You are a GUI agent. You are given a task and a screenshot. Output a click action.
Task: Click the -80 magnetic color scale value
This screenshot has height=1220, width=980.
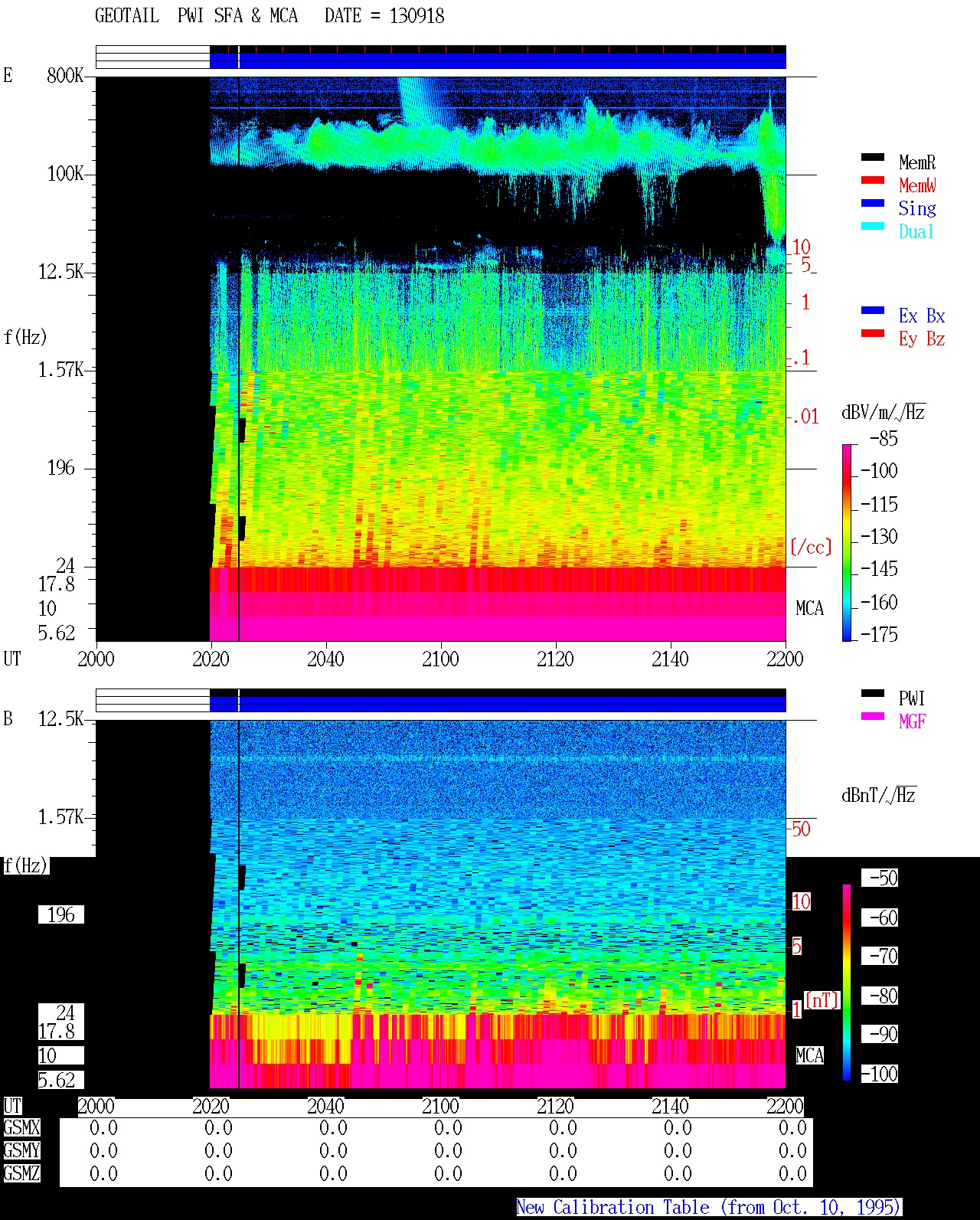(880, 996)
